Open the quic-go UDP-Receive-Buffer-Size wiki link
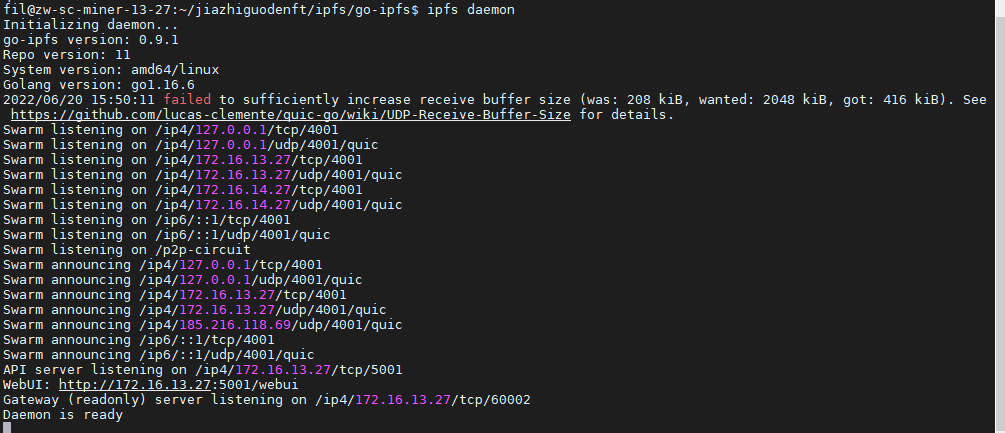Viewport: 1005px width, 433px height. (x=290, y=115)
